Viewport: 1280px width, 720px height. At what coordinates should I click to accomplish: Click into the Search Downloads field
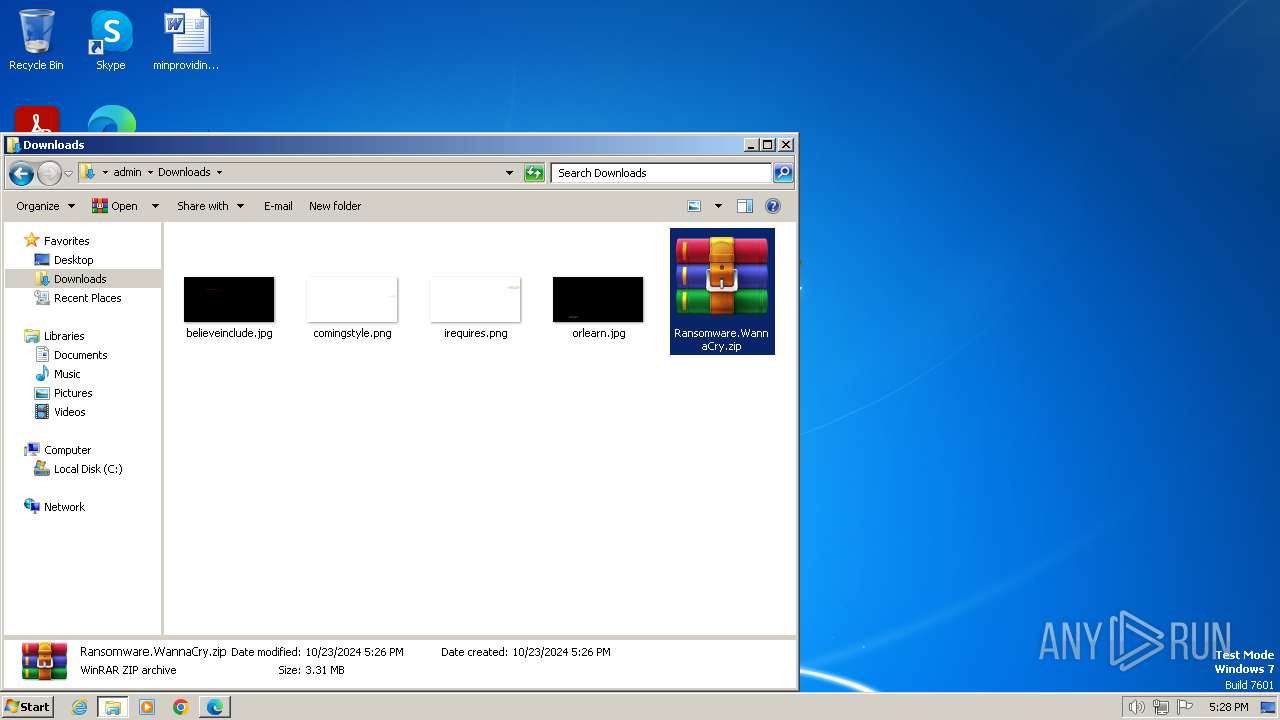(661, 173)
